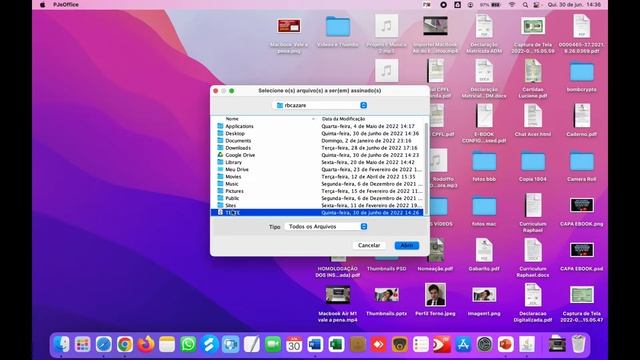Select the Pictures folder row
This screenshot has width=640, height=360.
click(x=318, y=191)
